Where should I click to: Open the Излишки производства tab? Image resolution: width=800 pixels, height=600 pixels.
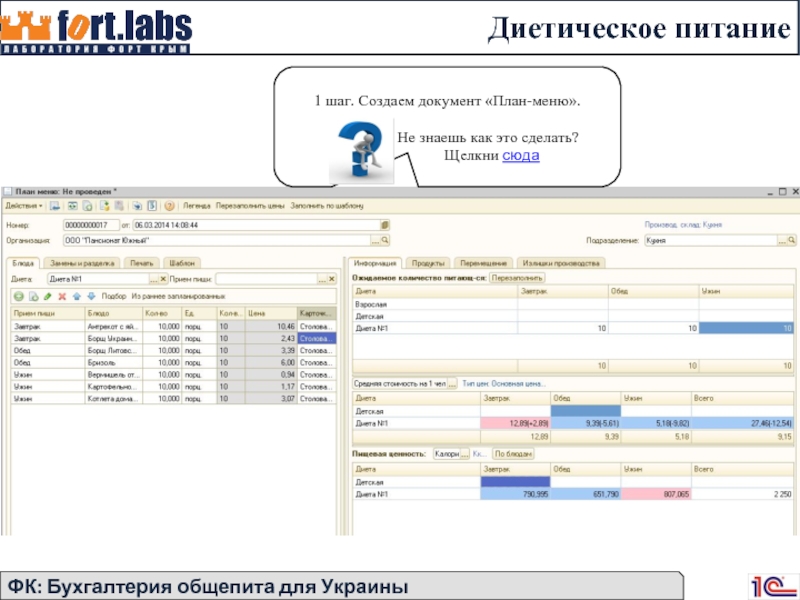[x=561, y=263]
